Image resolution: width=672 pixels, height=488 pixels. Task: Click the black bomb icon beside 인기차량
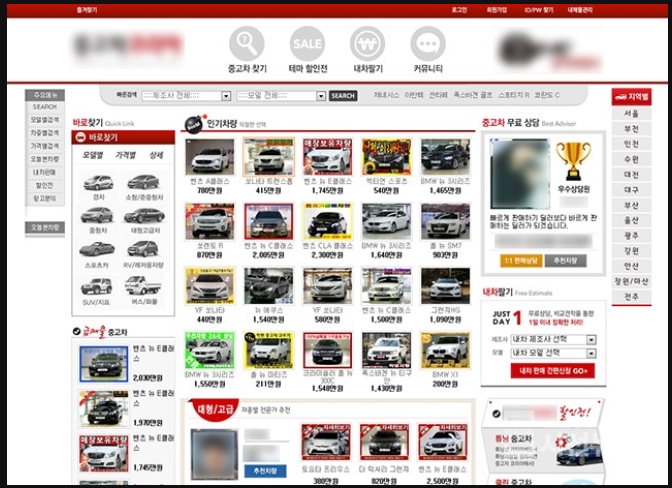(x=193, y=125)
